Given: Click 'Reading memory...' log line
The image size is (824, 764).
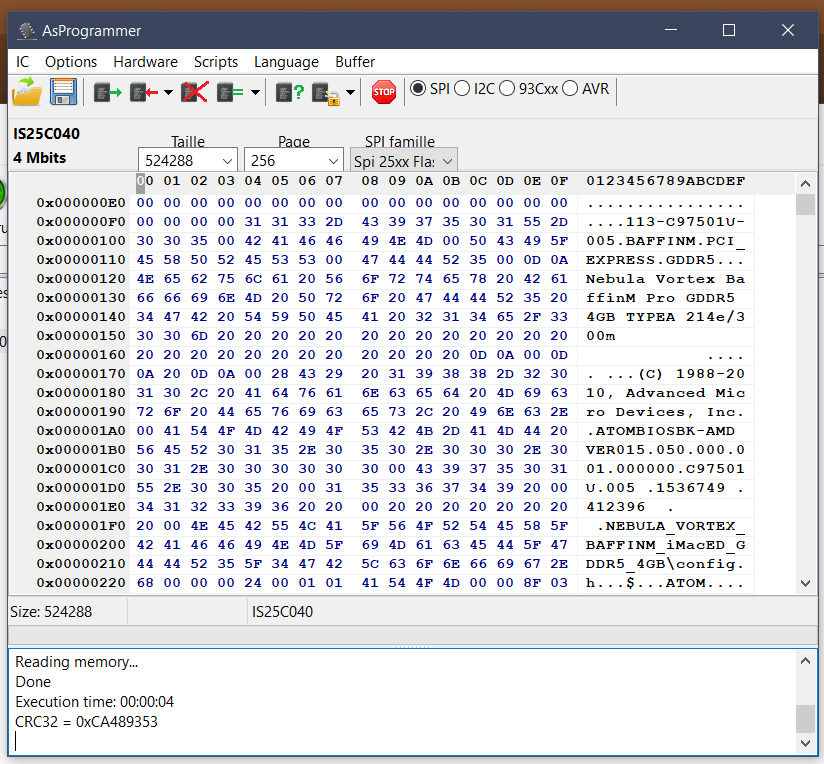Looking at the screenshot, I should (x=77, y=662).
